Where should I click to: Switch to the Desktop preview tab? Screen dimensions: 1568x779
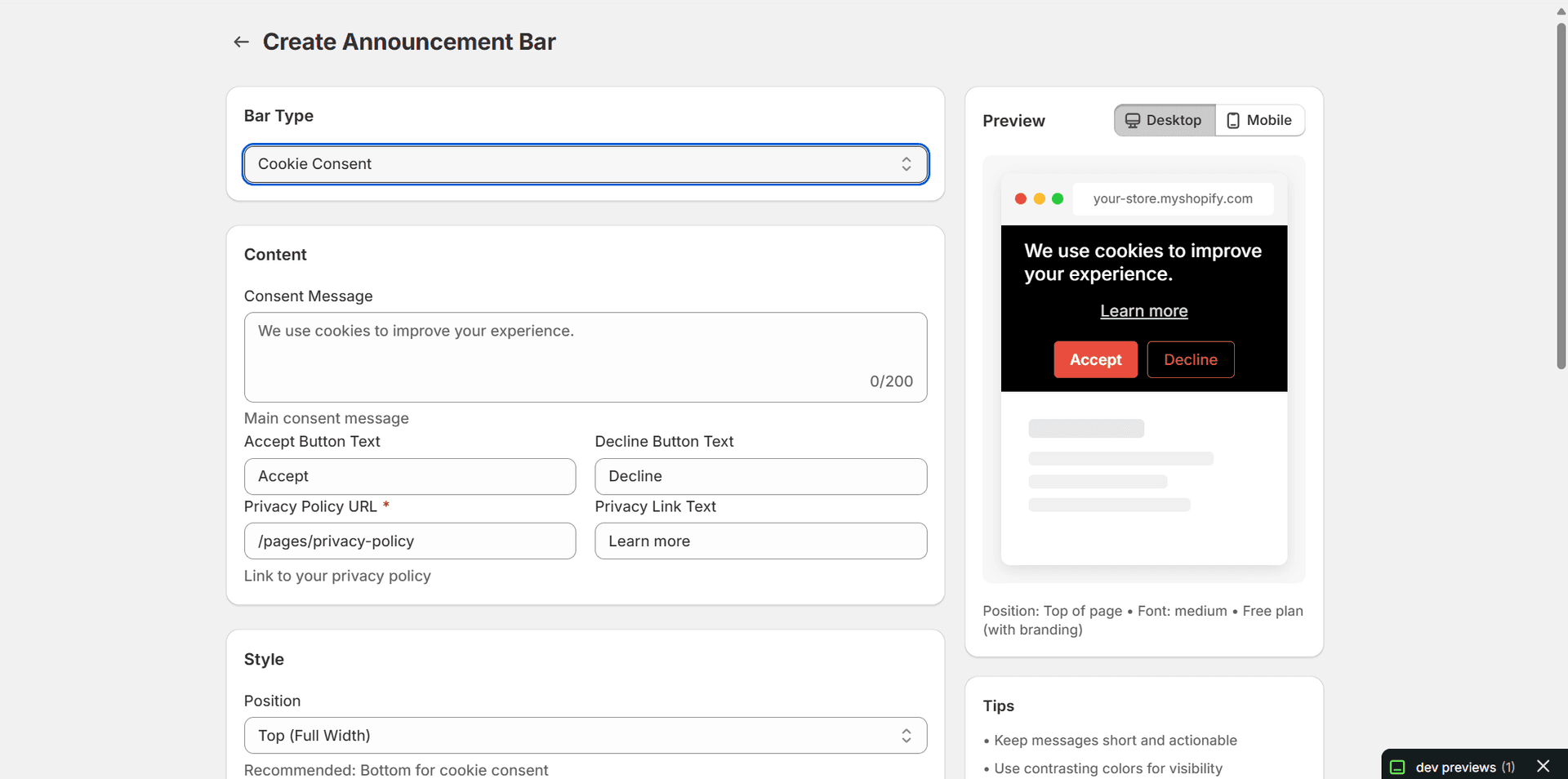[x=1164, y=119]
